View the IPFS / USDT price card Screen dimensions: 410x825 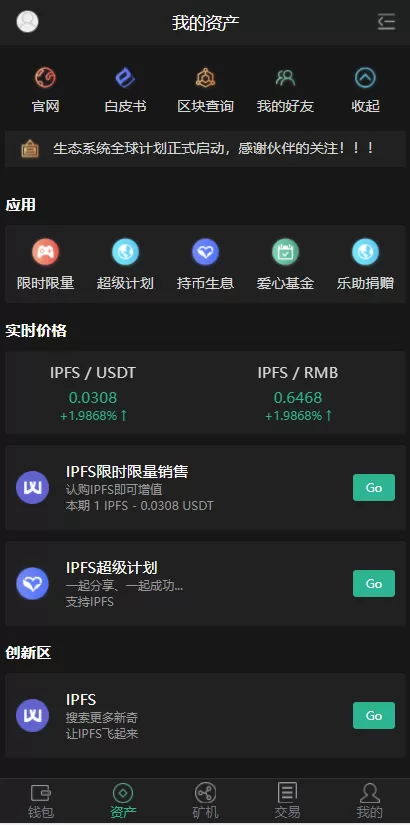(x=93, y=393)
